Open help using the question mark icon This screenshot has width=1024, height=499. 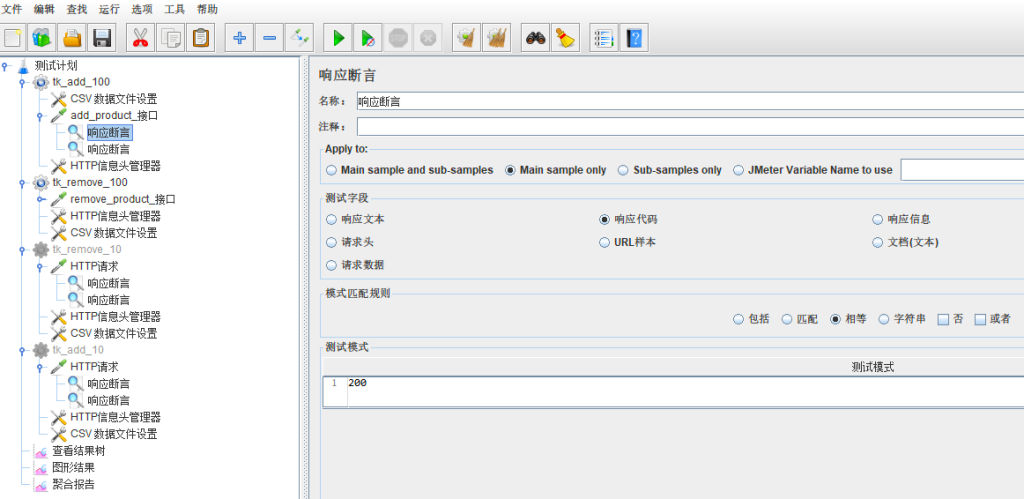point(634,38)
